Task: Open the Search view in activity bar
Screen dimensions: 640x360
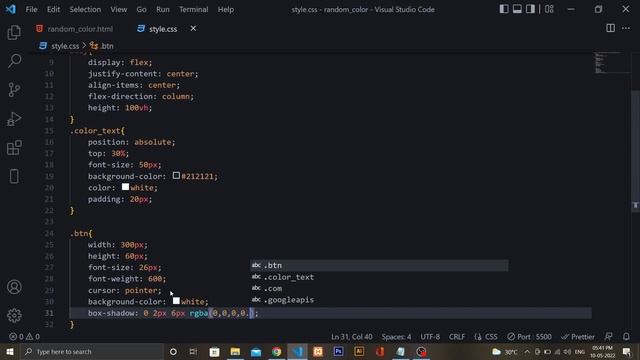Action: (14, 61)
